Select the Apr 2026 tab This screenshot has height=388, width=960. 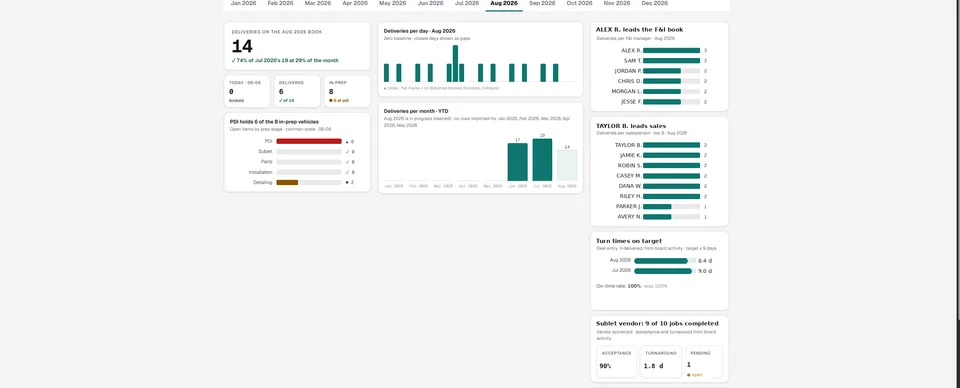[355, 3]
